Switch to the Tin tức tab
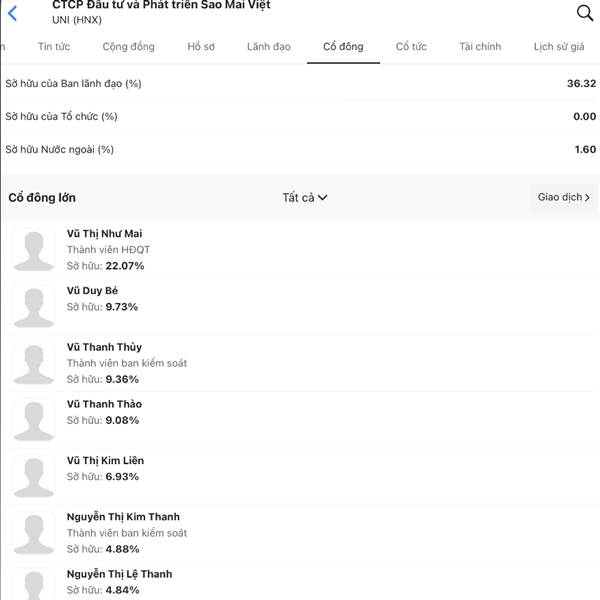The image size is (600, 600). point(54,47)
